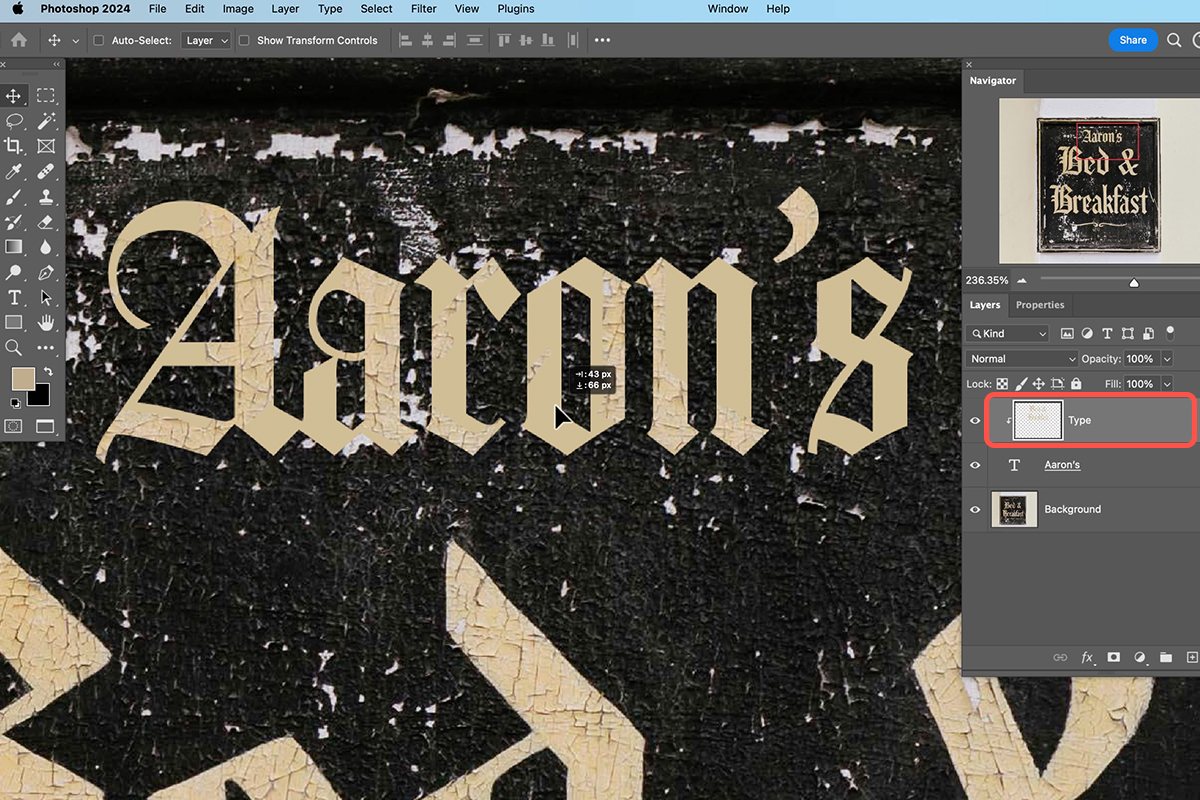The image size is (1200, 800).
Task: Add a layer mask
Action: coord(1113,657)
